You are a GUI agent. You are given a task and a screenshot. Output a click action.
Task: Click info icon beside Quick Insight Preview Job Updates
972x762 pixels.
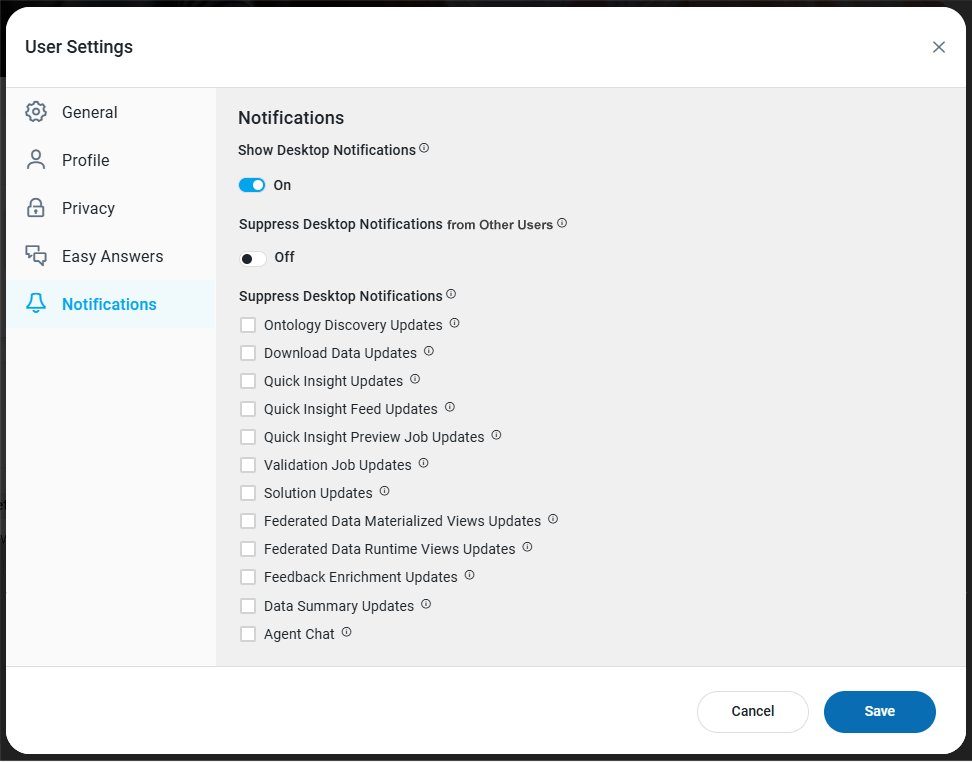(496, 436)
